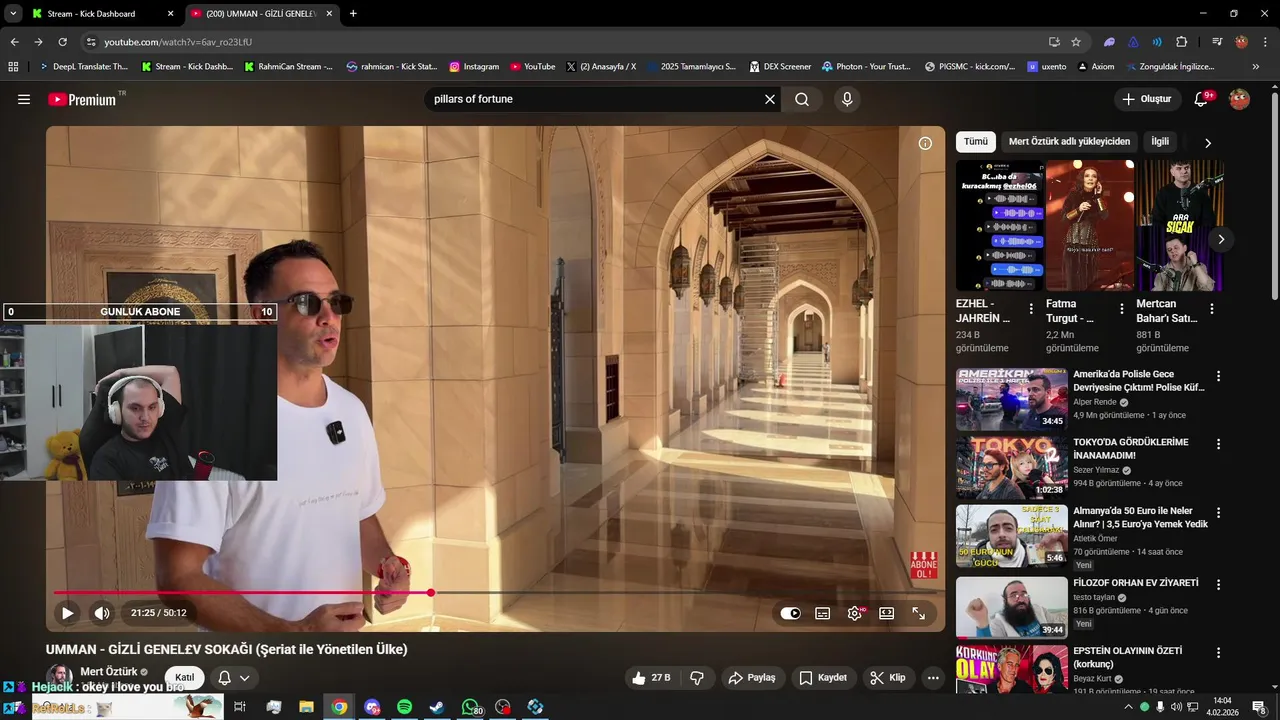Open FİLOZOF ORHAN EV ZİYARETİ video

coord(1135,583)
